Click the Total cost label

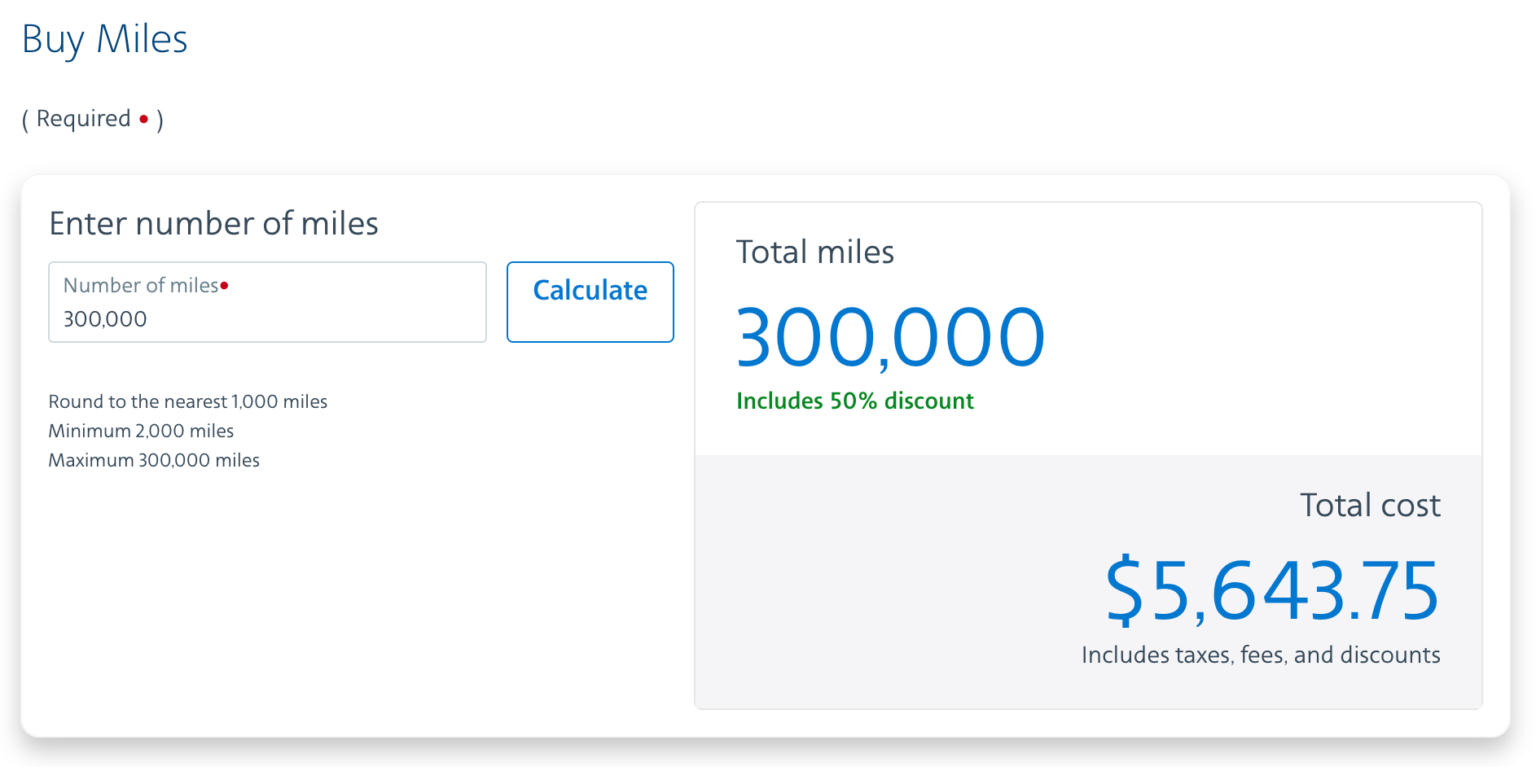pos(1369,505)
